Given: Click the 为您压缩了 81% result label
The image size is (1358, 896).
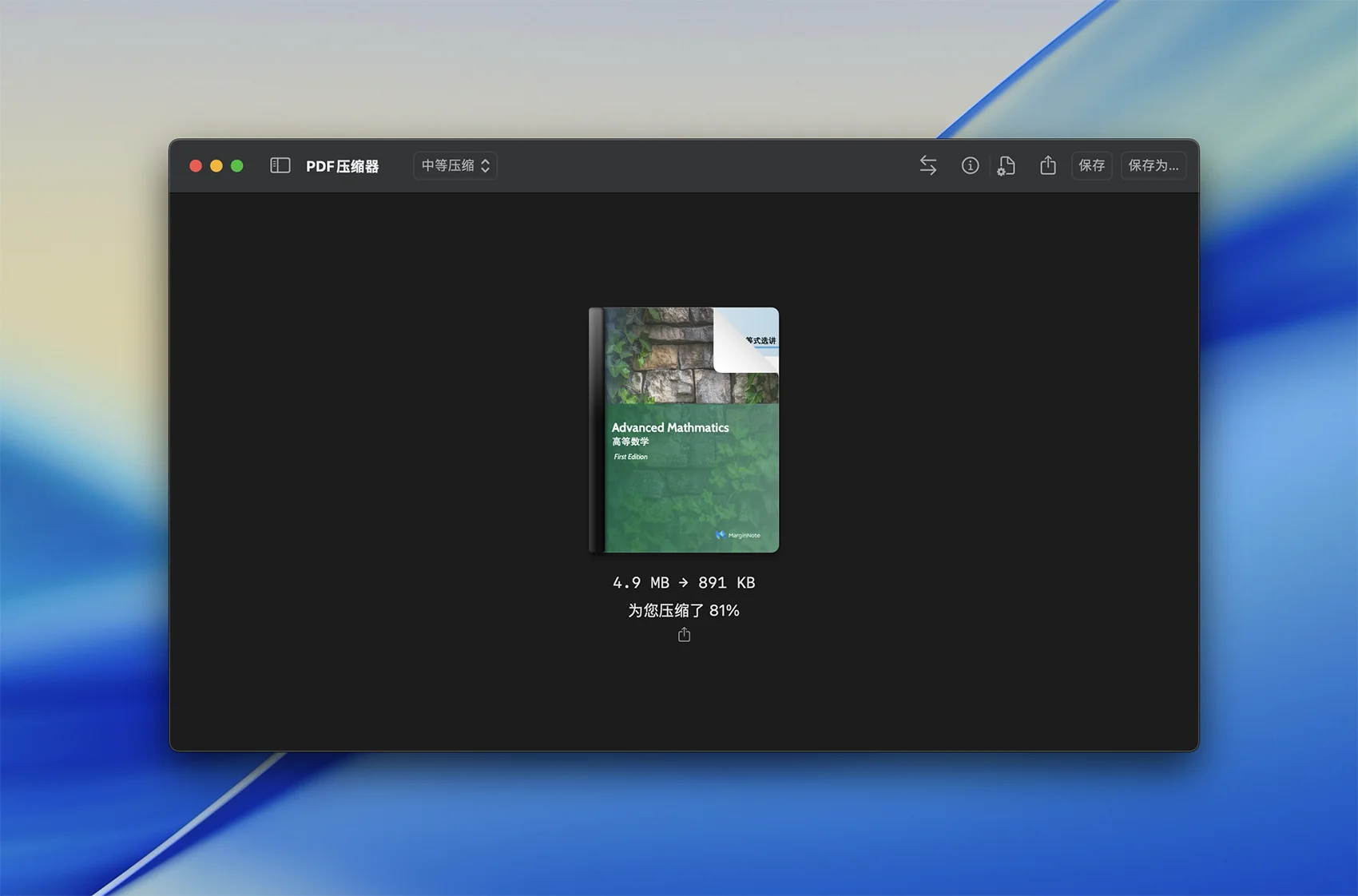Looking at the screenshot, I should [x=684, y=611].
